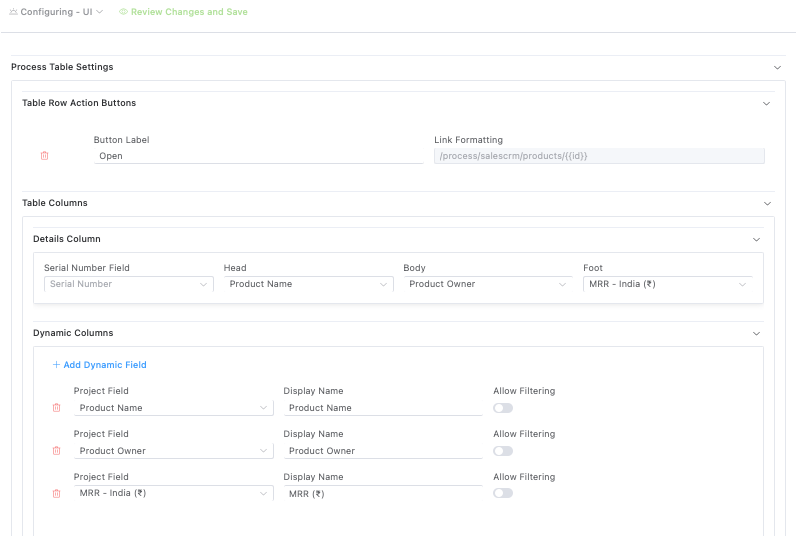Open the Body dropdown showing Product Owner

click(488, 284)
